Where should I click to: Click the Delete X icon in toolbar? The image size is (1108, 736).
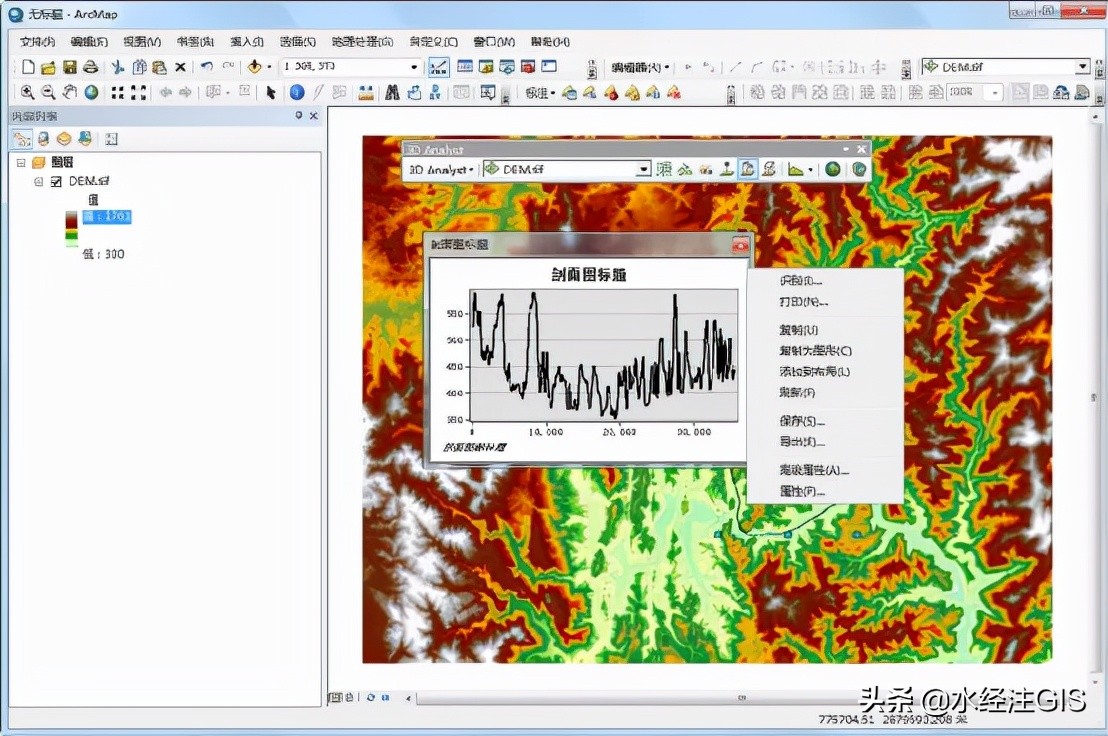180,67
